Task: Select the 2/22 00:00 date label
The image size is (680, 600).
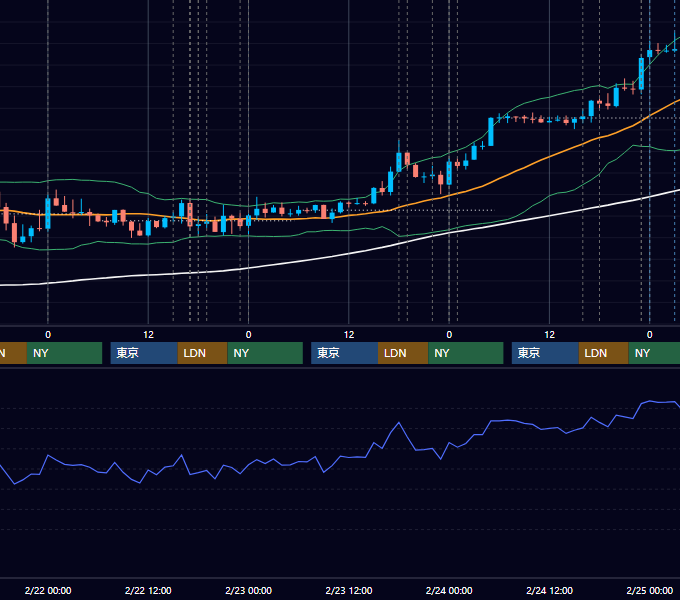Action: point(48,590)
